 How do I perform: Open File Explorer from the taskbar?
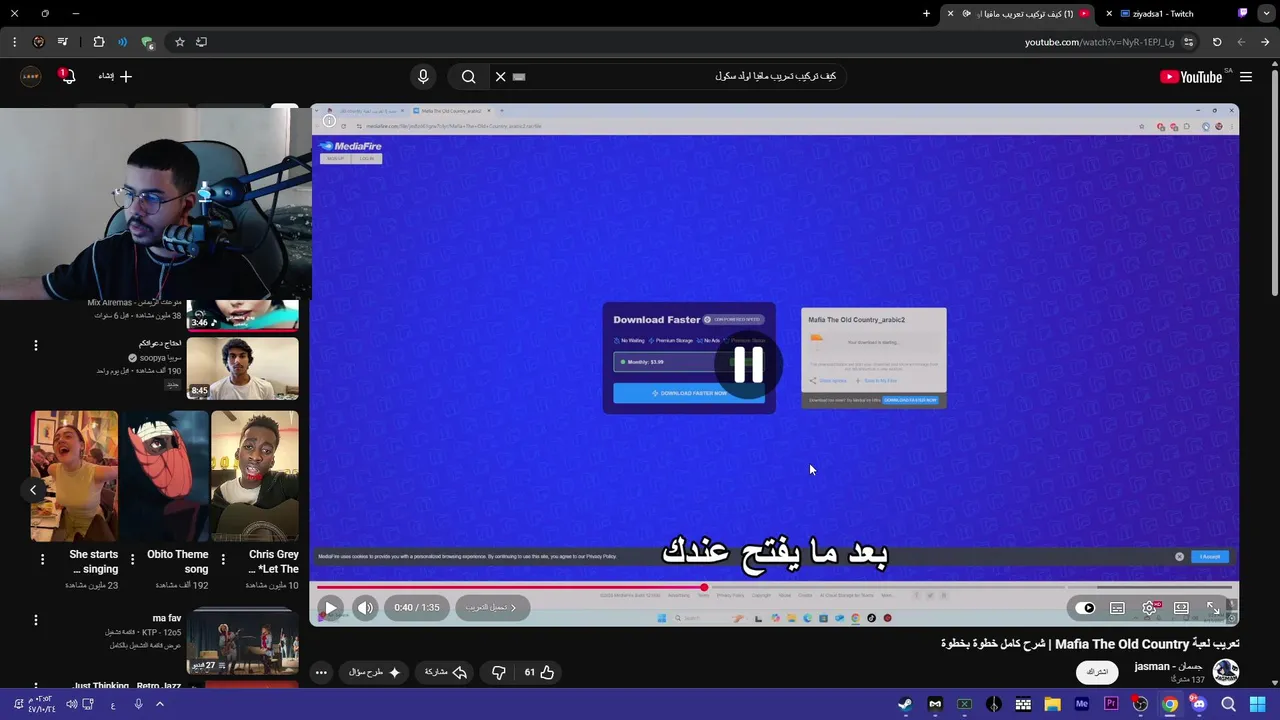tap(1052, 704)
